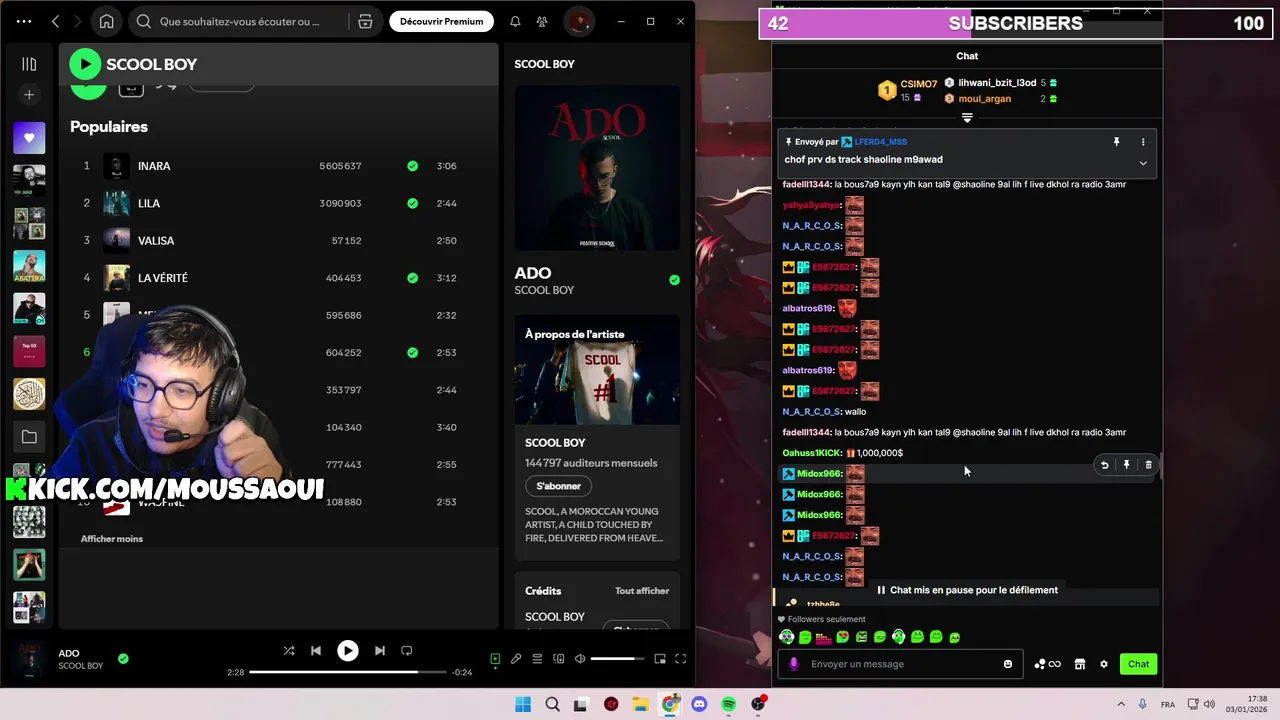
Task: Open the play queue
Action: 537,659
